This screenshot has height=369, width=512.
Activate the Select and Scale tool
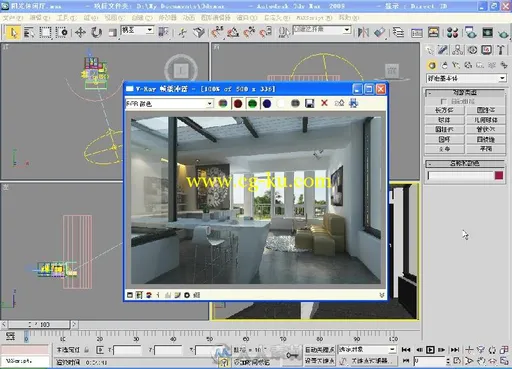tap(113, 32)
